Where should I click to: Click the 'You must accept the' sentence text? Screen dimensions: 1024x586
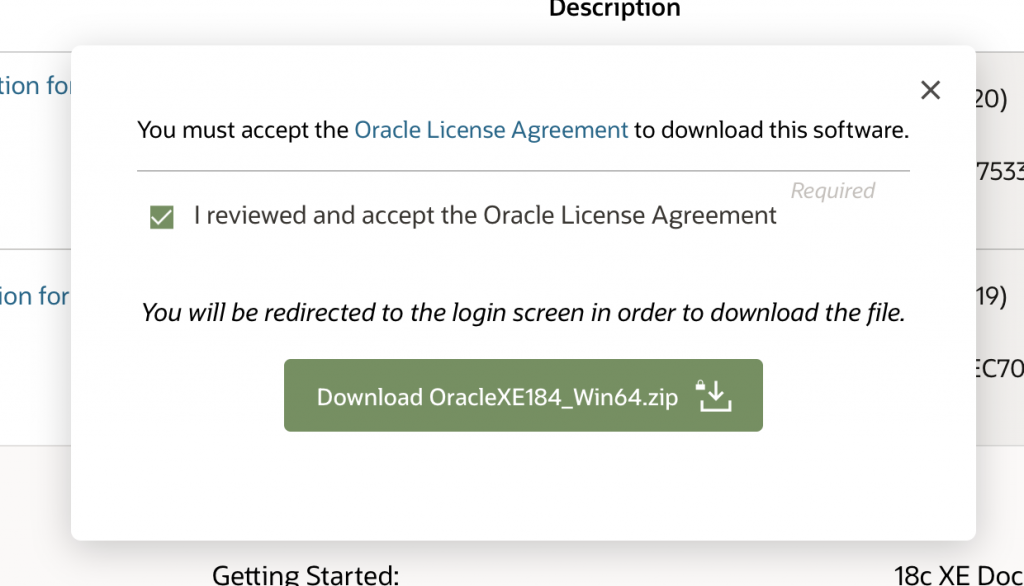(x=243, y=130)
